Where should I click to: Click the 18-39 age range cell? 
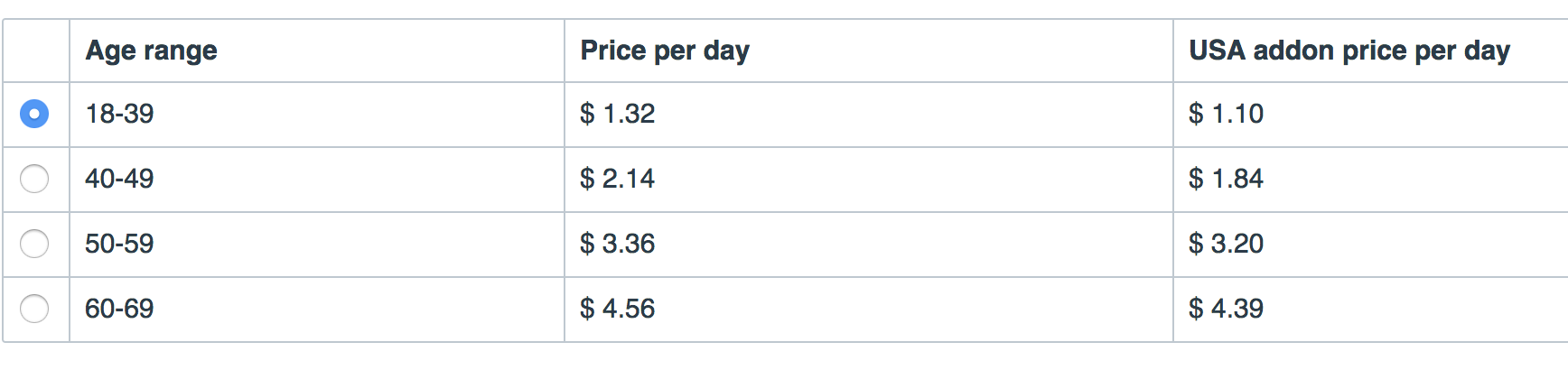pos(317,115)
